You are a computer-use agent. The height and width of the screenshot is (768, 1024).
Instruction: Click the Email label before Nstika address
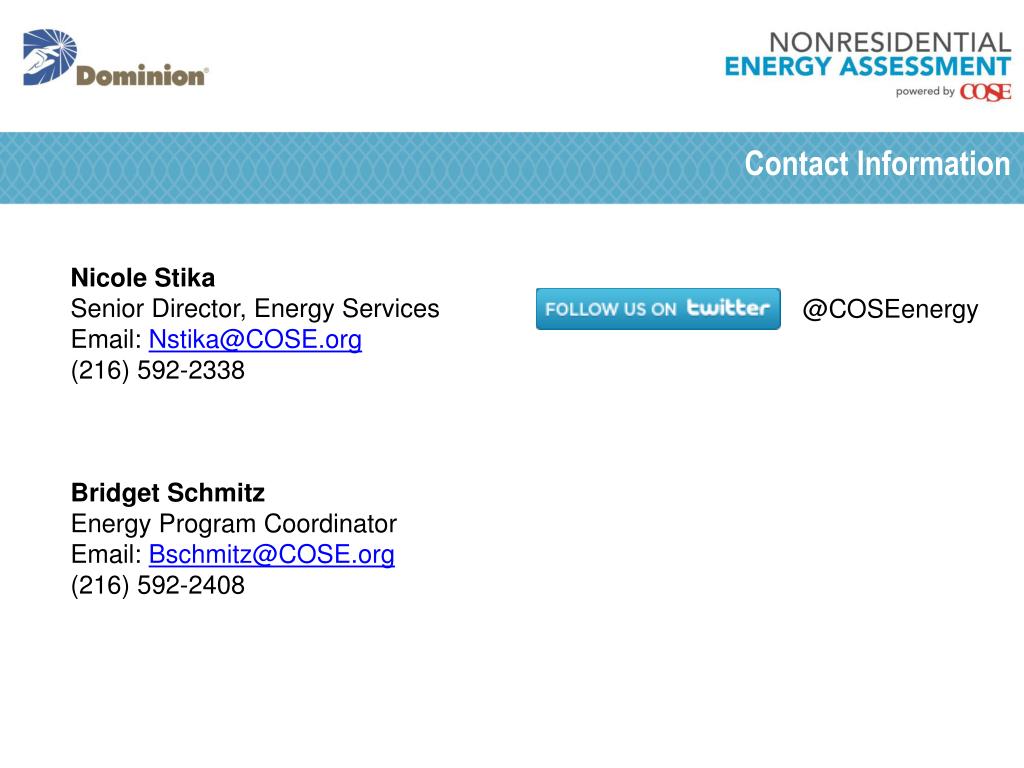[106, 340]
